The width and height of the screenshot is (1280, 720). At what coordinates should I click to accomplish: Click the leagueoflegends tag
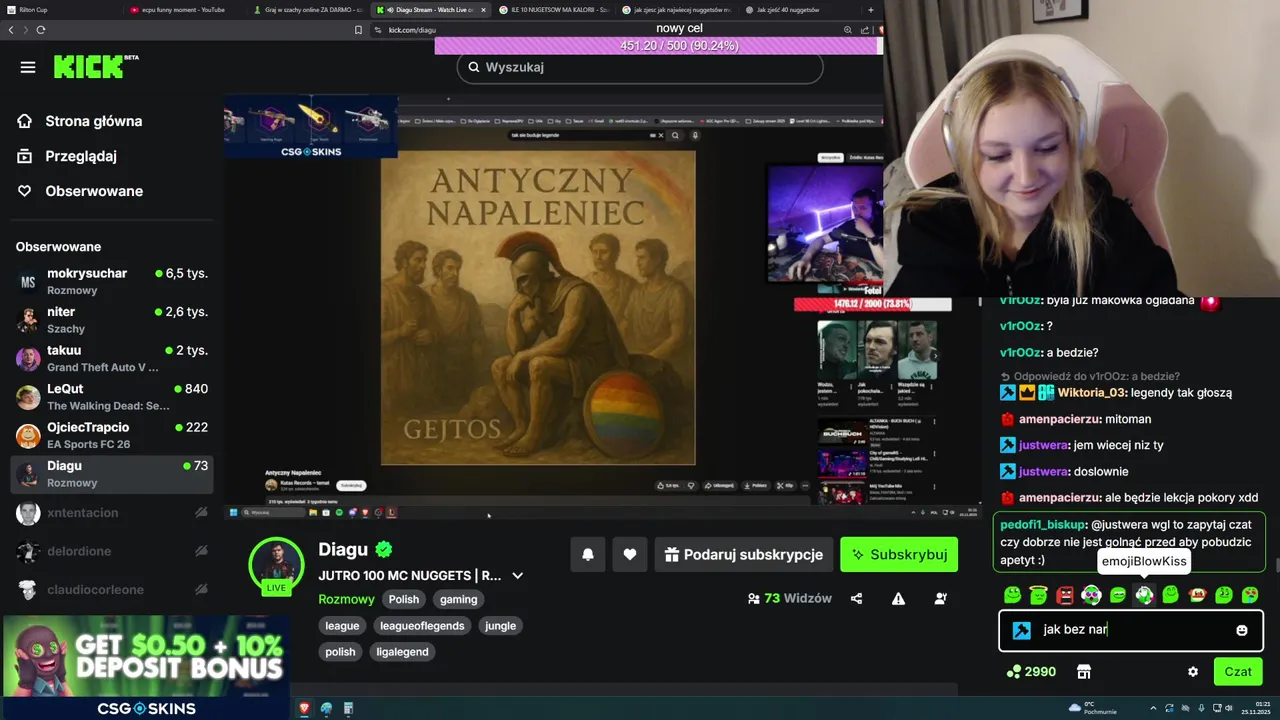pos(421,626)
